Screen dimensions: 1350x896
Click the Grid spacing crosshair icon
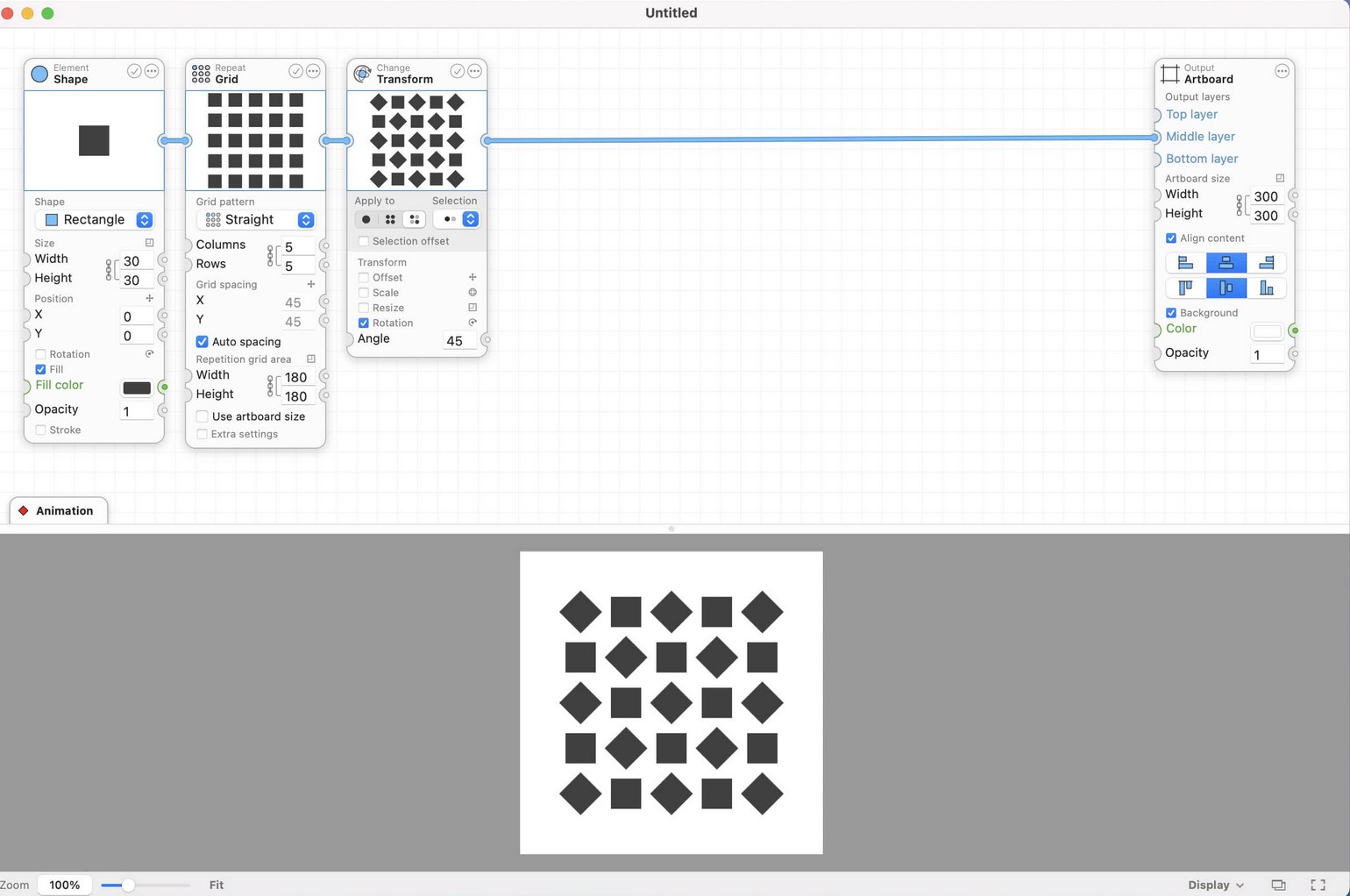click(x=310, y=284)
